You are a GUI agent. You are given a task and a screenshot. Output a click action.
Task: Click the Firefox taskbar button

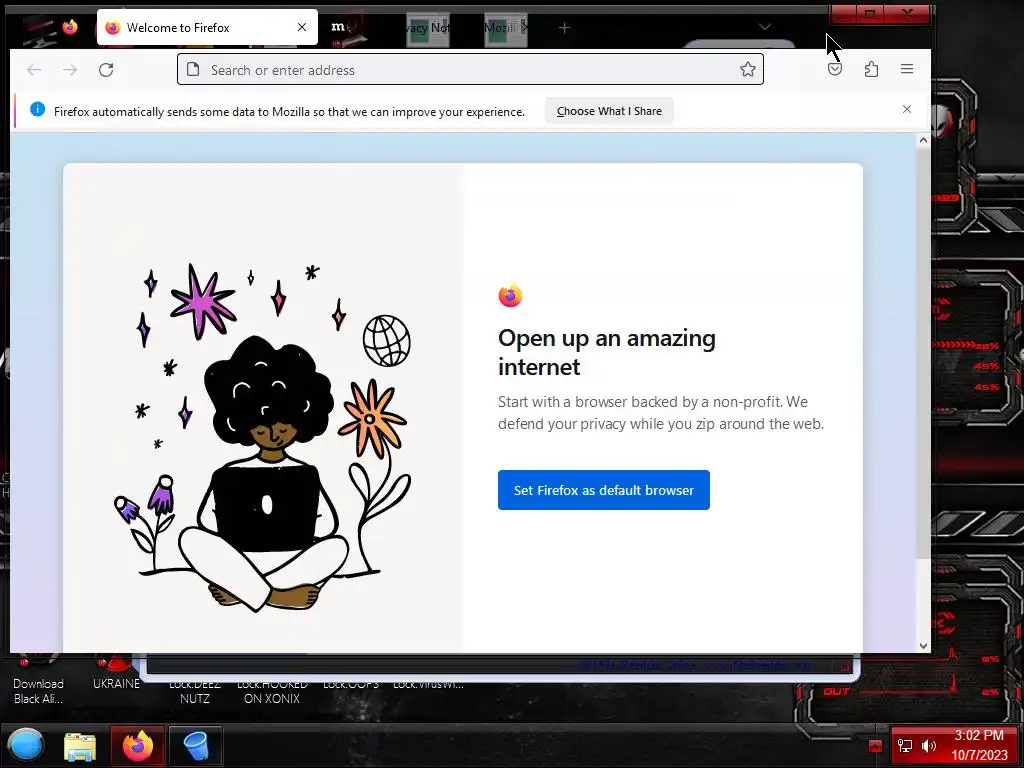click(x=138, y=746)
